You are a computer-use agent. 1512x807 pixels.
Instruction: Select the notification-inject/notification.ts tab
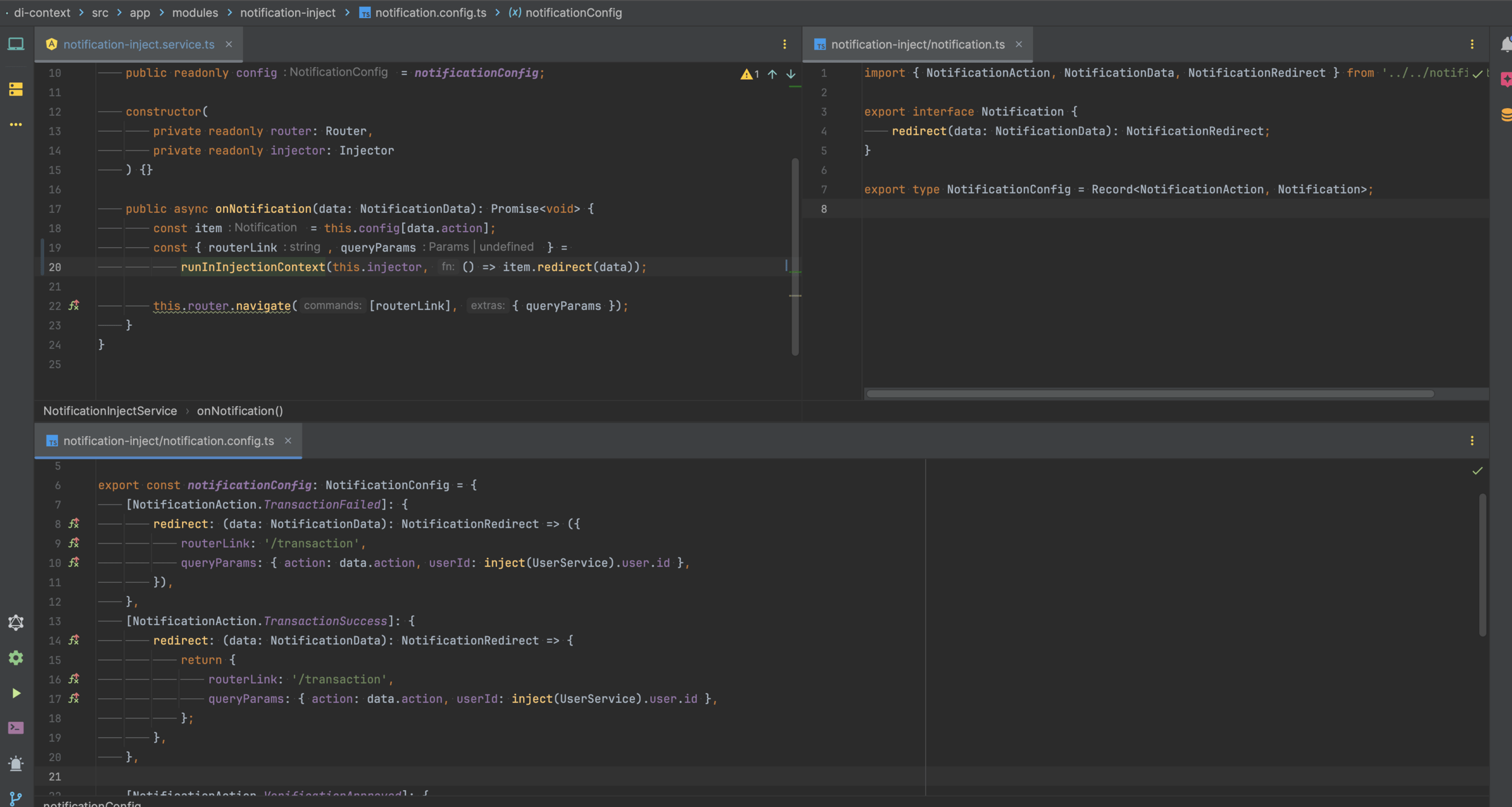[917, 44]
